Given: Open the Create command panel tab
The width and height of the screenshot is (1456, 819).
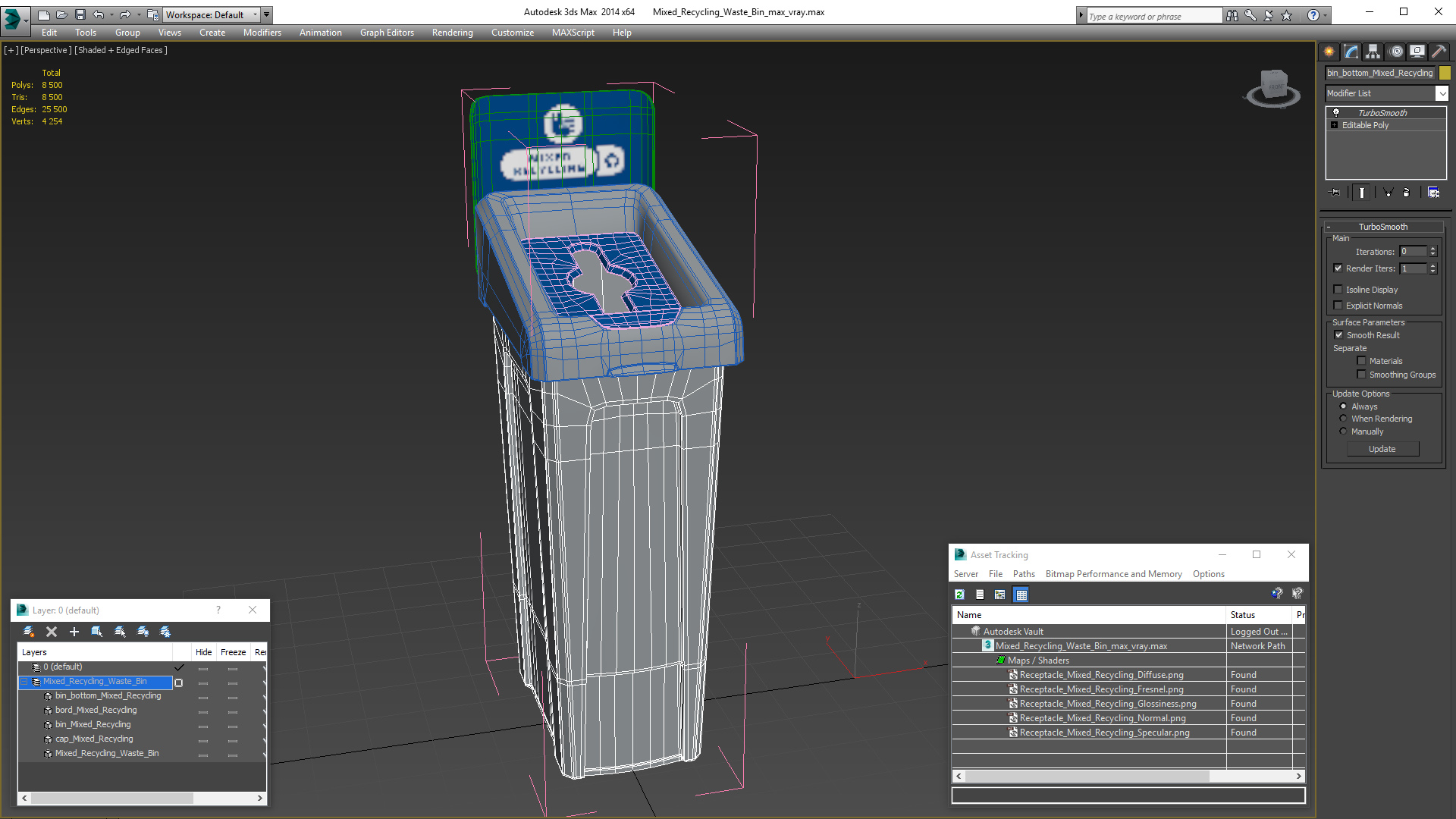Looking at the screenshot, I should [1329, 52].
